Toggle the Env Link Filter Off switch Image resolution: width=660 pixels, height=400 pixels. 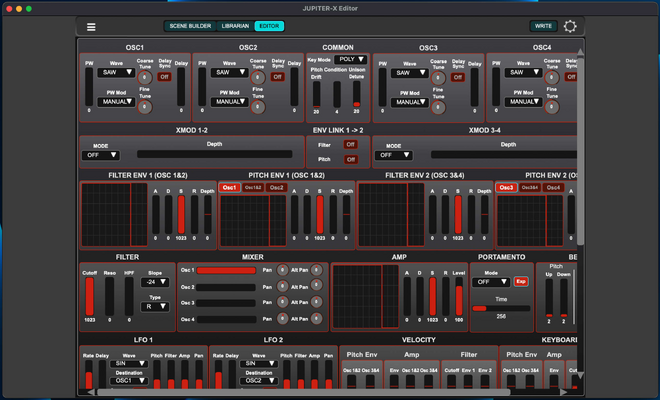(x=350, y=144)
